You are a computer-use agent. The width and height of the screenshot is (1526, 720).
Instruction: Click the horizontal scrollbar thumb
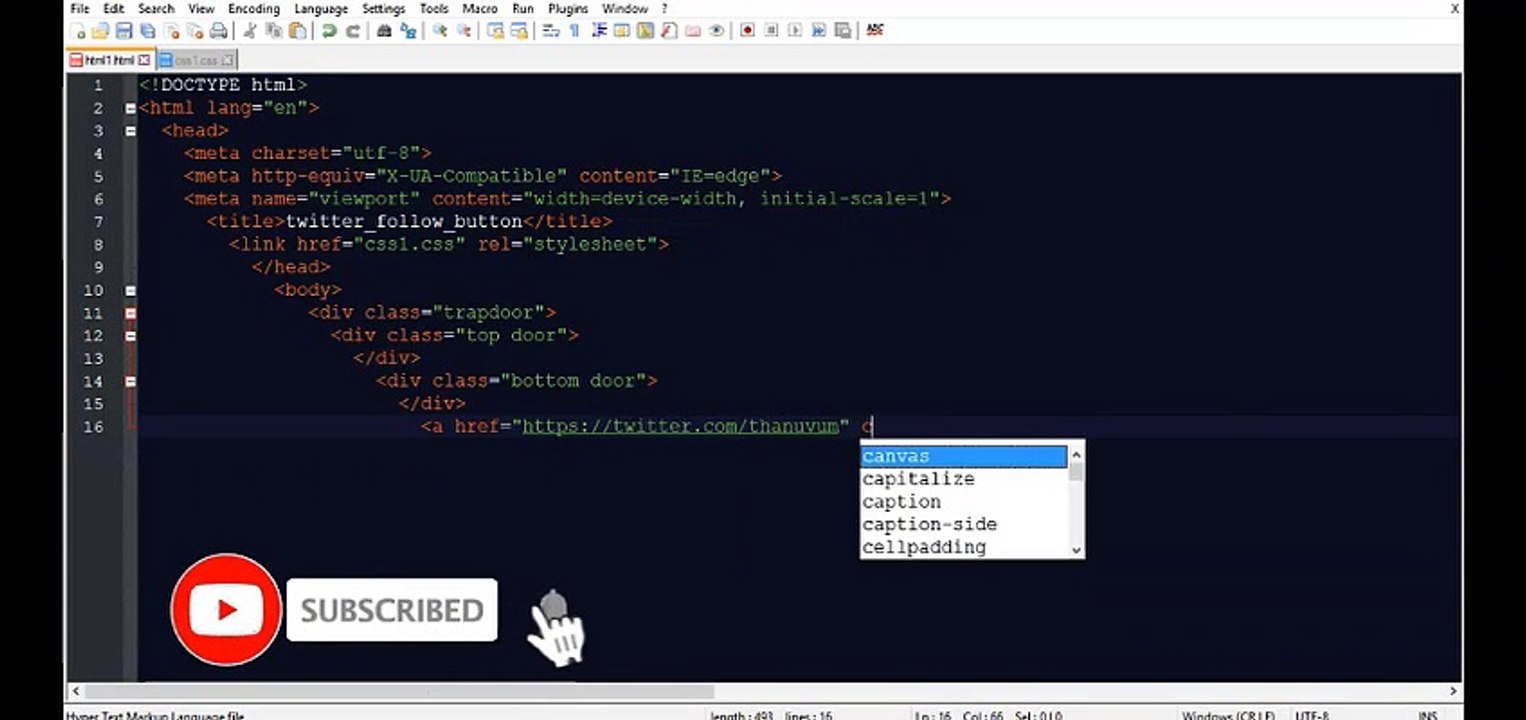(x=399, y=691)
